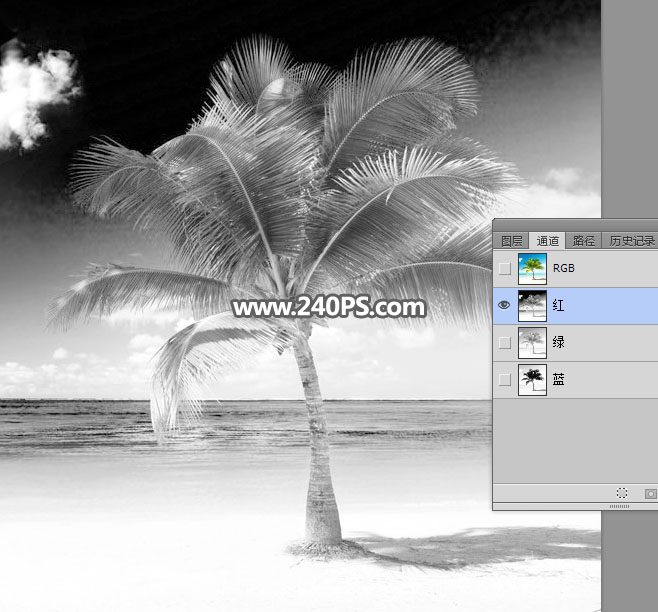
Task: Load channel as selection dotted-circle icon
Action: [622, 493]
